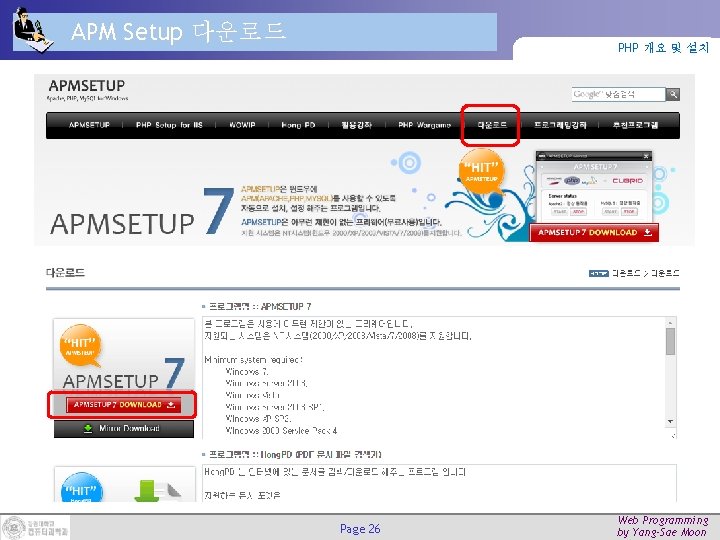Open the APMSETUP menu item
This screenshot has width=720, height=540.
(89, 125)
